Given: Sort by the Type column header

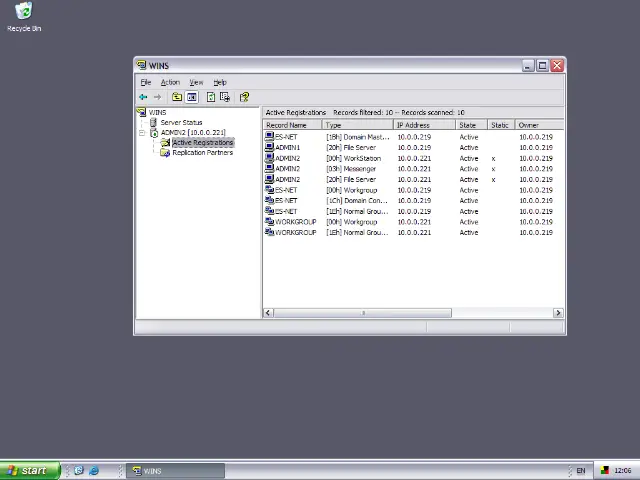Looking at the screenshot, I should click(358, 125).
